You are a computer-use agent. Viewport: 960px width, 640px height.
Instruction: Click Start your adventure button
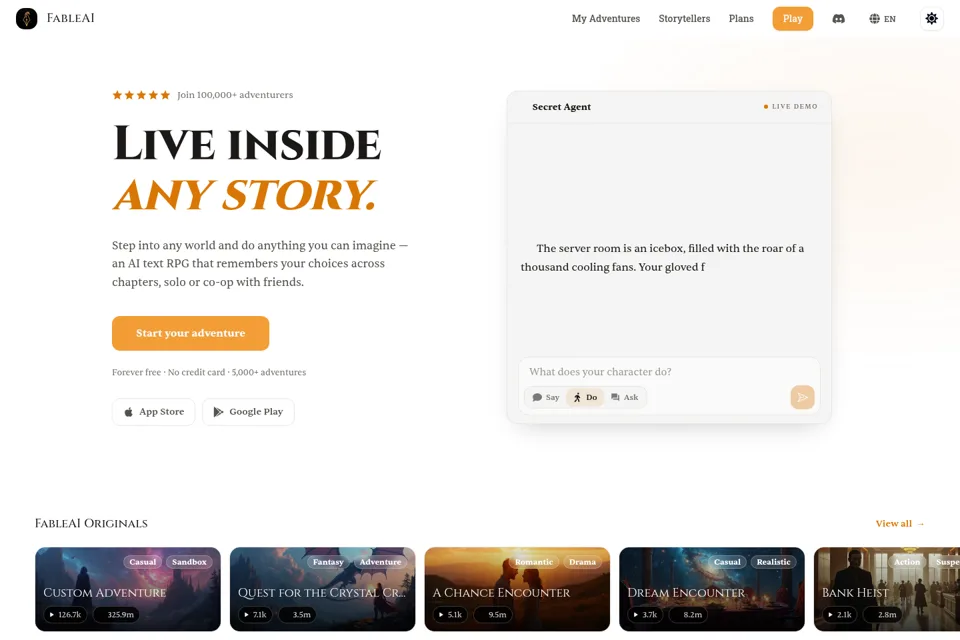190,333
